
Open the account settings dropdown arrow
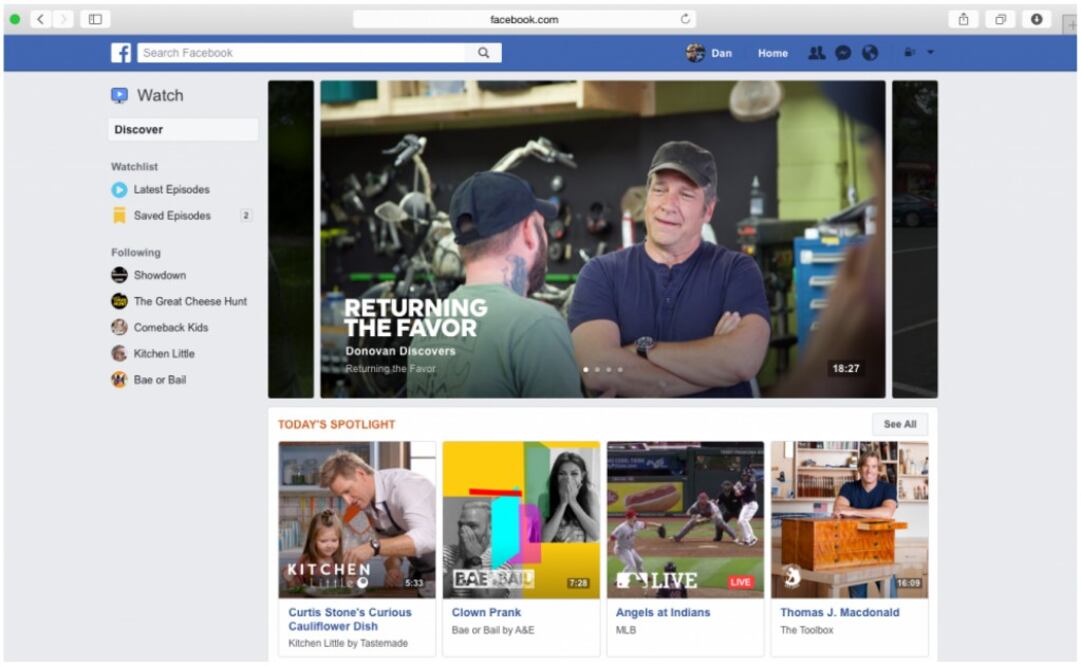pos(930,52)
